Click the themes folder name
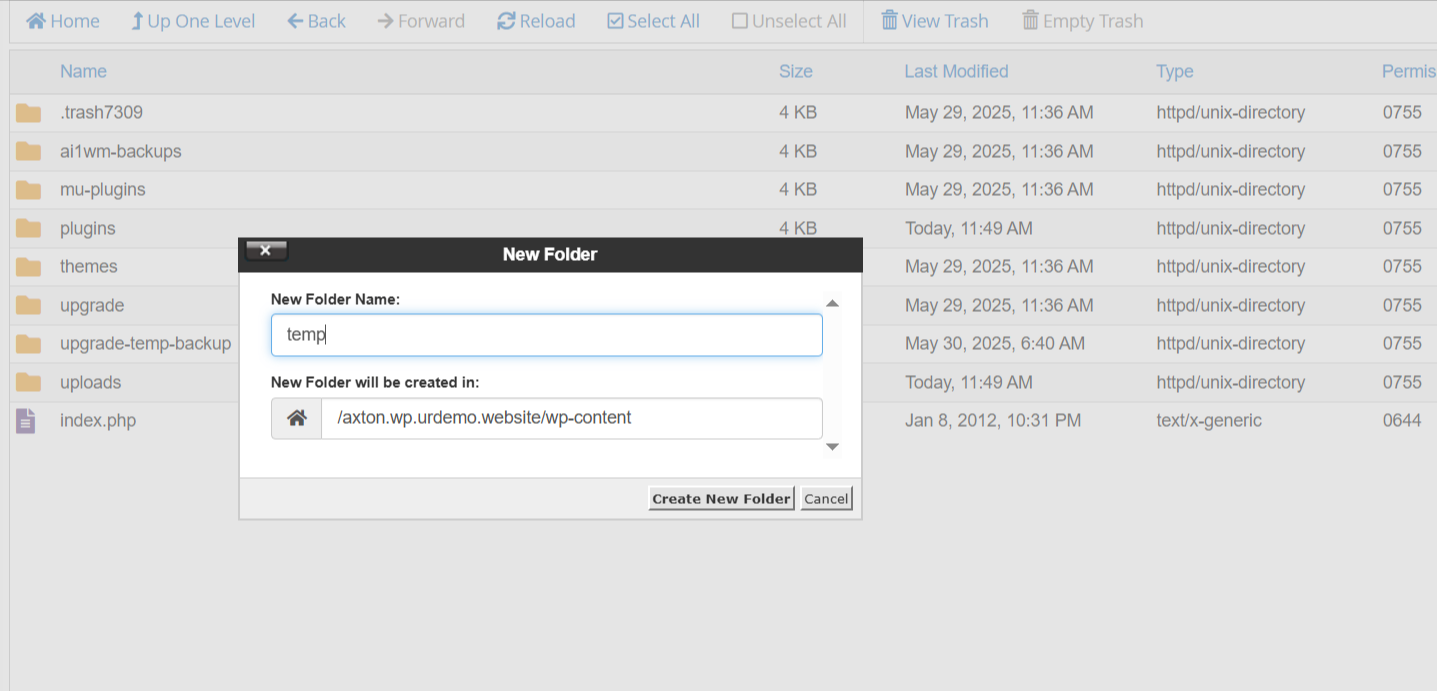 click(x=89, y=266)
